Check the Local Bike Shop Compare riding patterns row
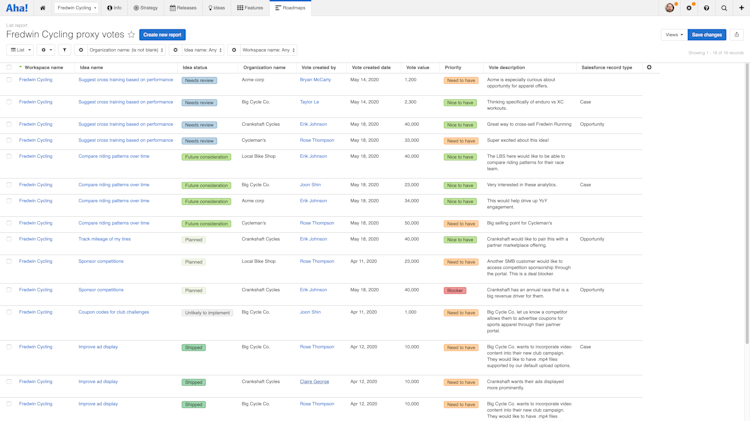Viewport: 750px width, 421px height. tap(9, 156)
